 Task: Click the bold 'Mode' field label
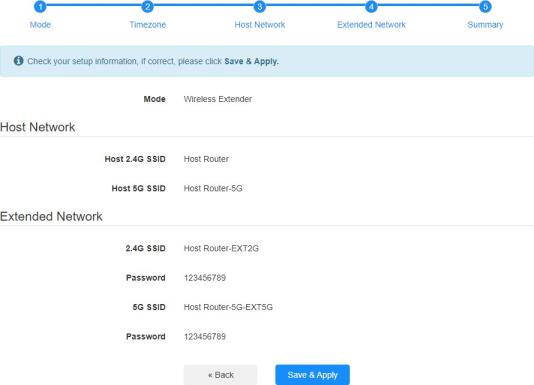click(155, 99)
